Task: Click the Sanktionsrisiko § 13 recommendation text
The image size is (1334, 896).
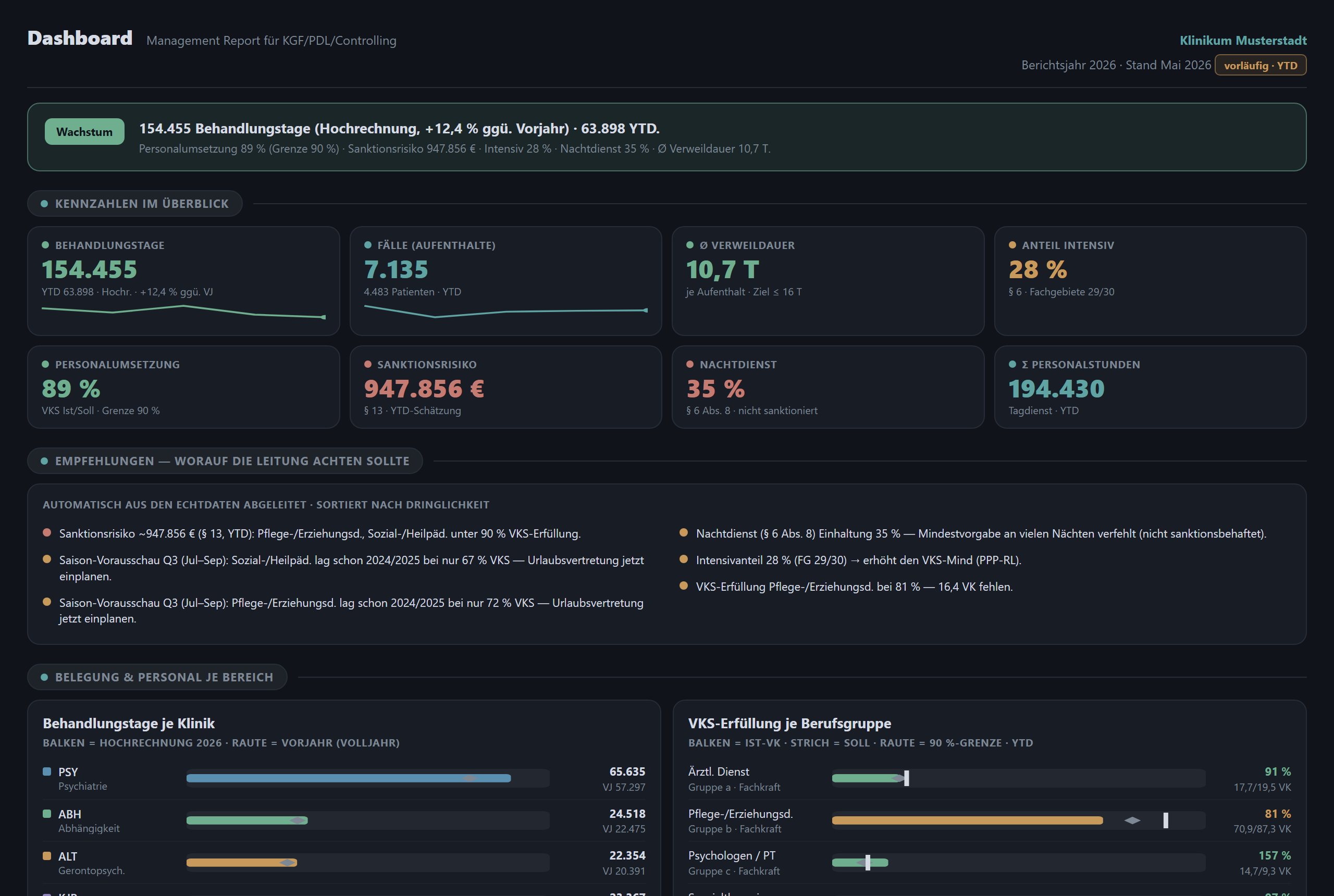Action: pyautogui.click(x=320, y=534)
